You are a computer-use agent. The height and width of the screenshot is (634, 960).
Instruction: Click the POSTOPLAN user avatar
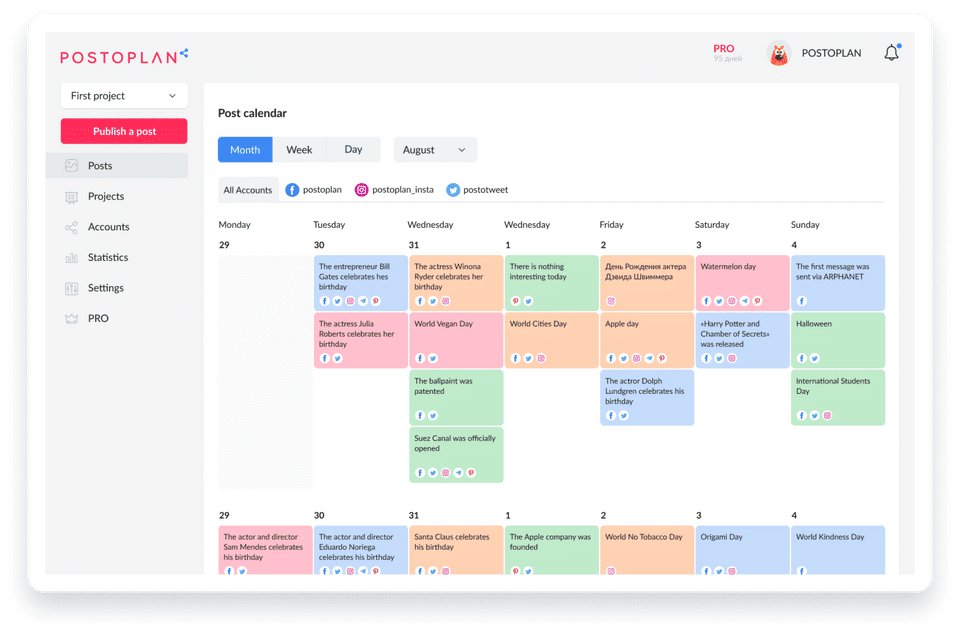[779, 54]
